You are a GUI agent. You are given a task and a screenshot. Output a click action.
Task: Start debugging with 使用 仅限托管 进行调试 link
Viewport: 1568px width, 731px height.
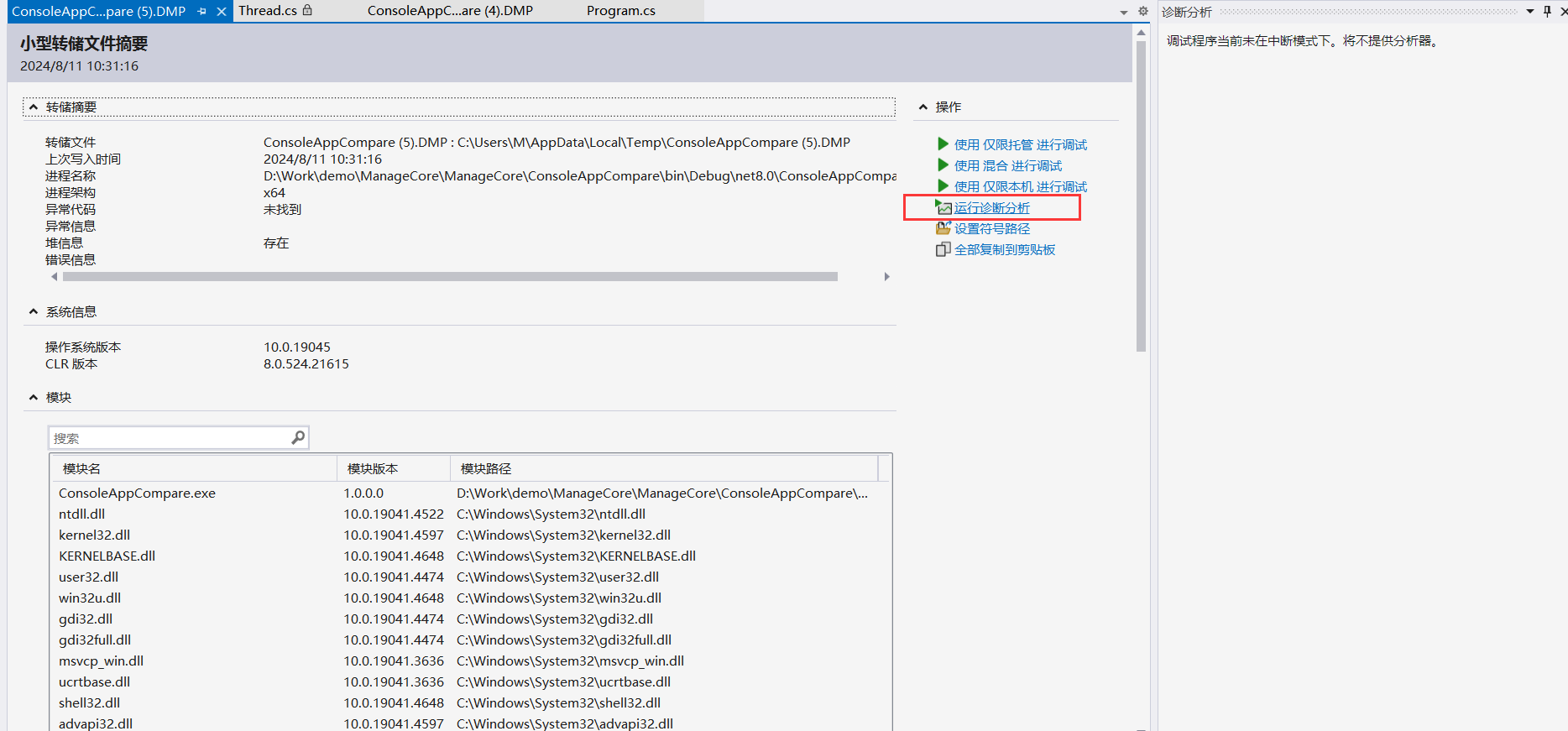1021,144
